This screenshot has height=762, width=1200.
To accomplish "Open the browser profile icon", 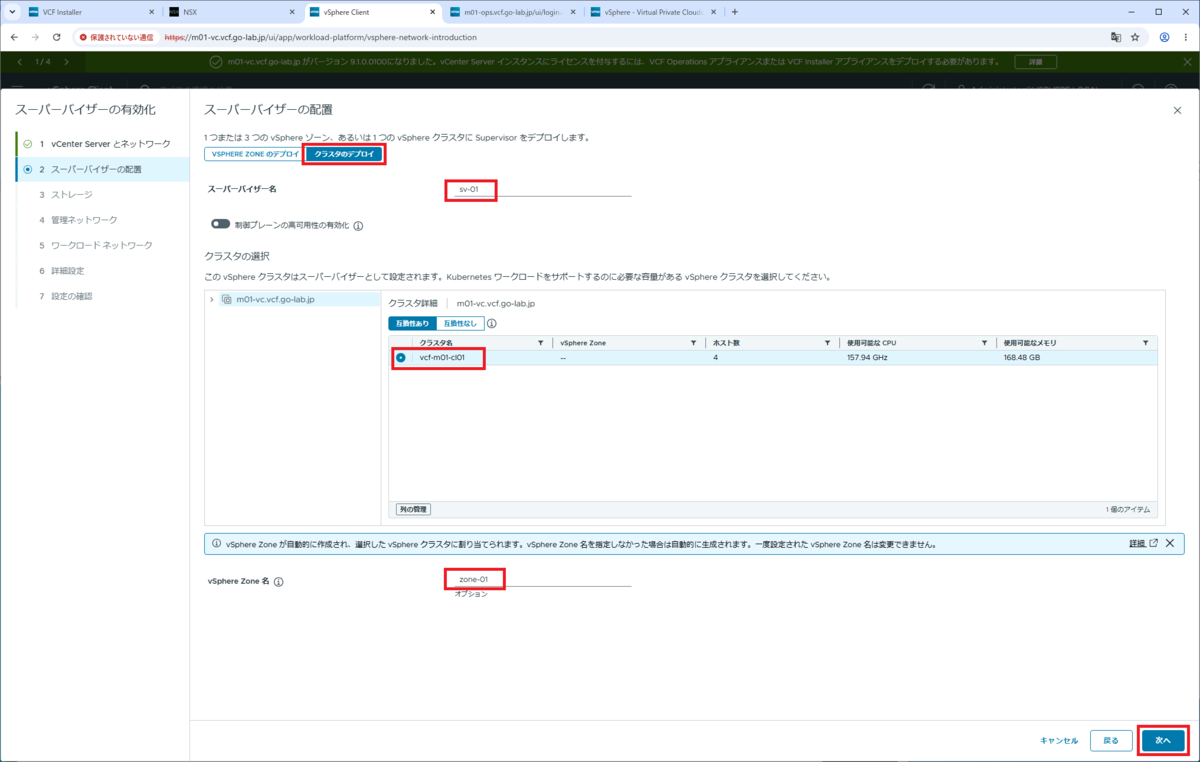I will pos(1165,37).
